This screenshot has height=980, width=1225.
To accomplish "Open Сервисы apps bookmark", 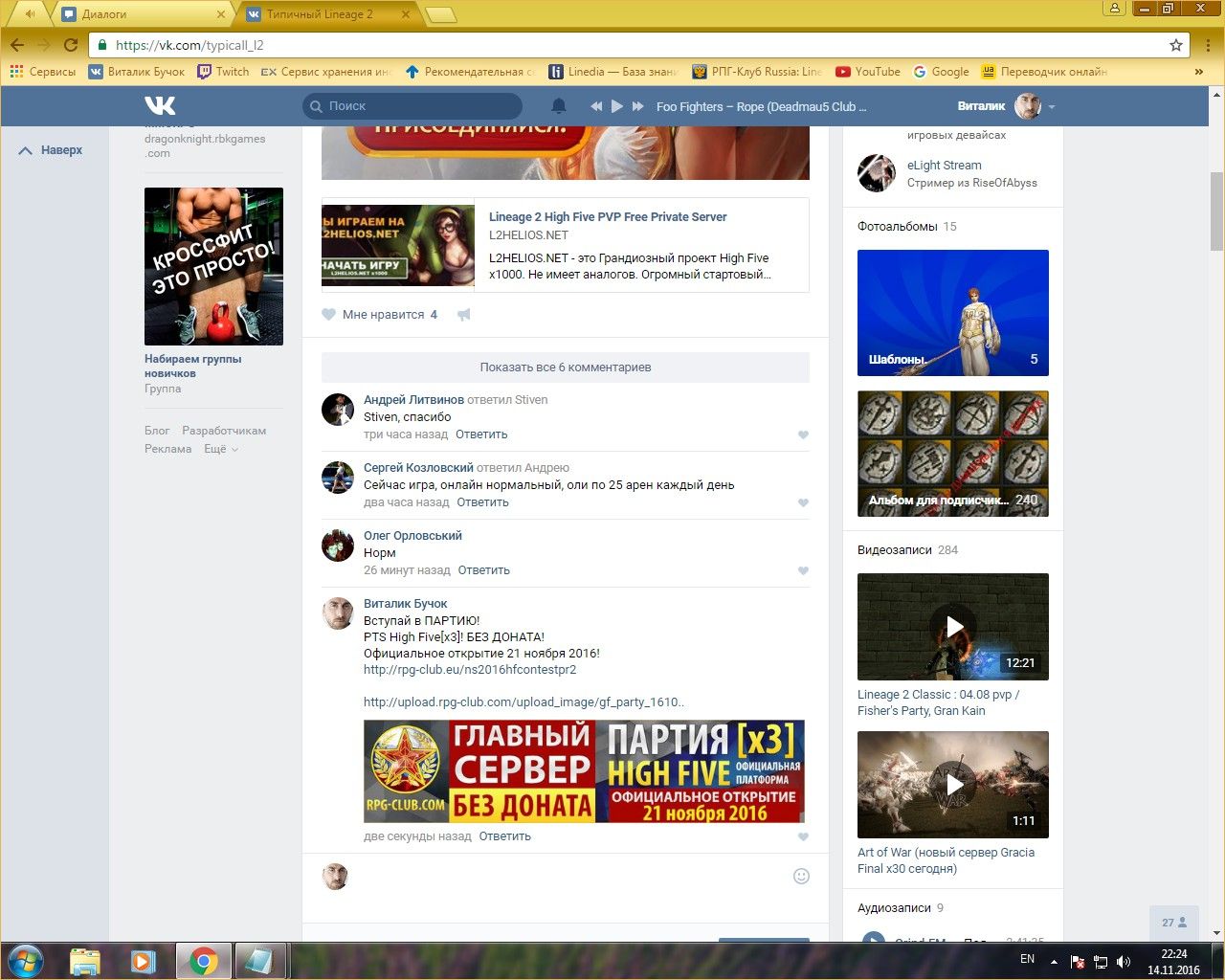I will tap(42, 72).
